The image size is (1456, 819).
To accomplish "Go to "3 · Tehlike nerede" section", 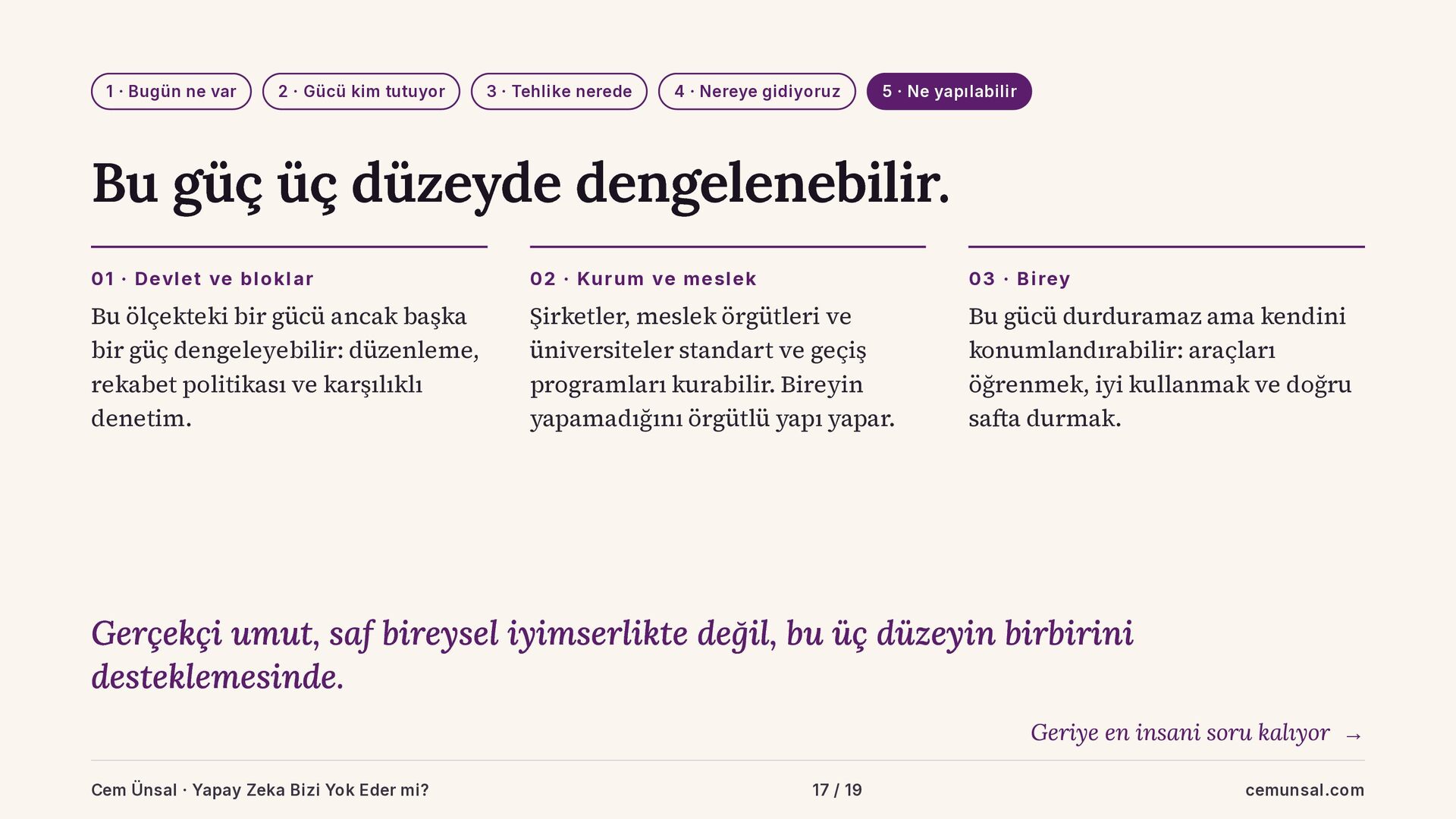I will 559,92.
